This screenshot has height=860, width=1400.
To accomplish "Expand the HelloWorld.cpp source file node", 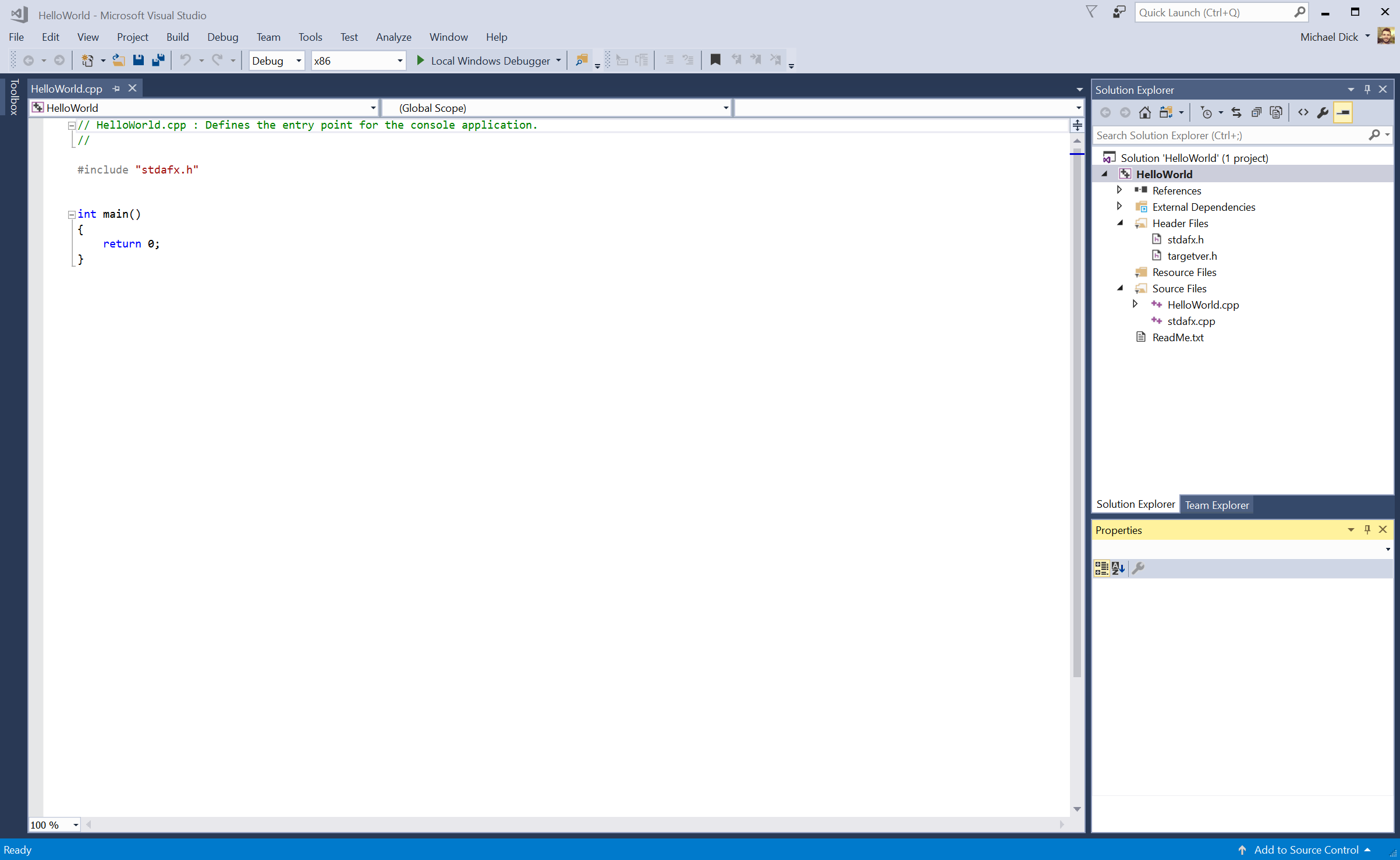I will (x=1134, y=304).
